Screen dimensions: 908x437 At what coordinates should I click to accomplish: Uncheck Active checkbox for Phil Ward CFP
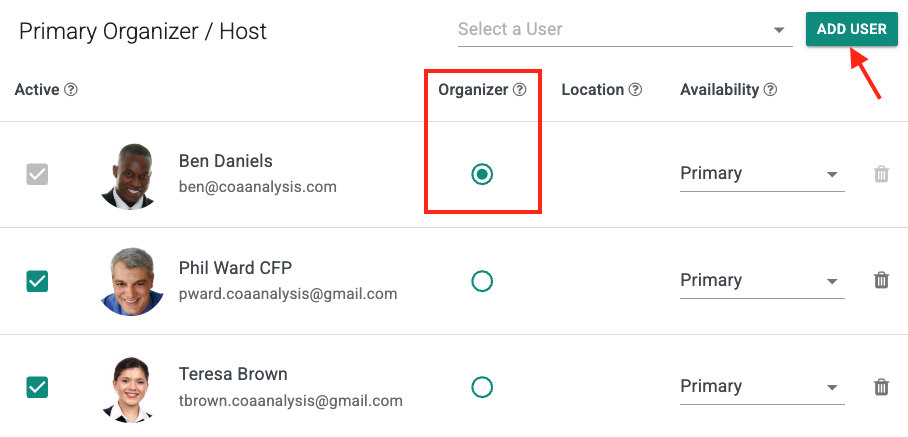point(37,281)
